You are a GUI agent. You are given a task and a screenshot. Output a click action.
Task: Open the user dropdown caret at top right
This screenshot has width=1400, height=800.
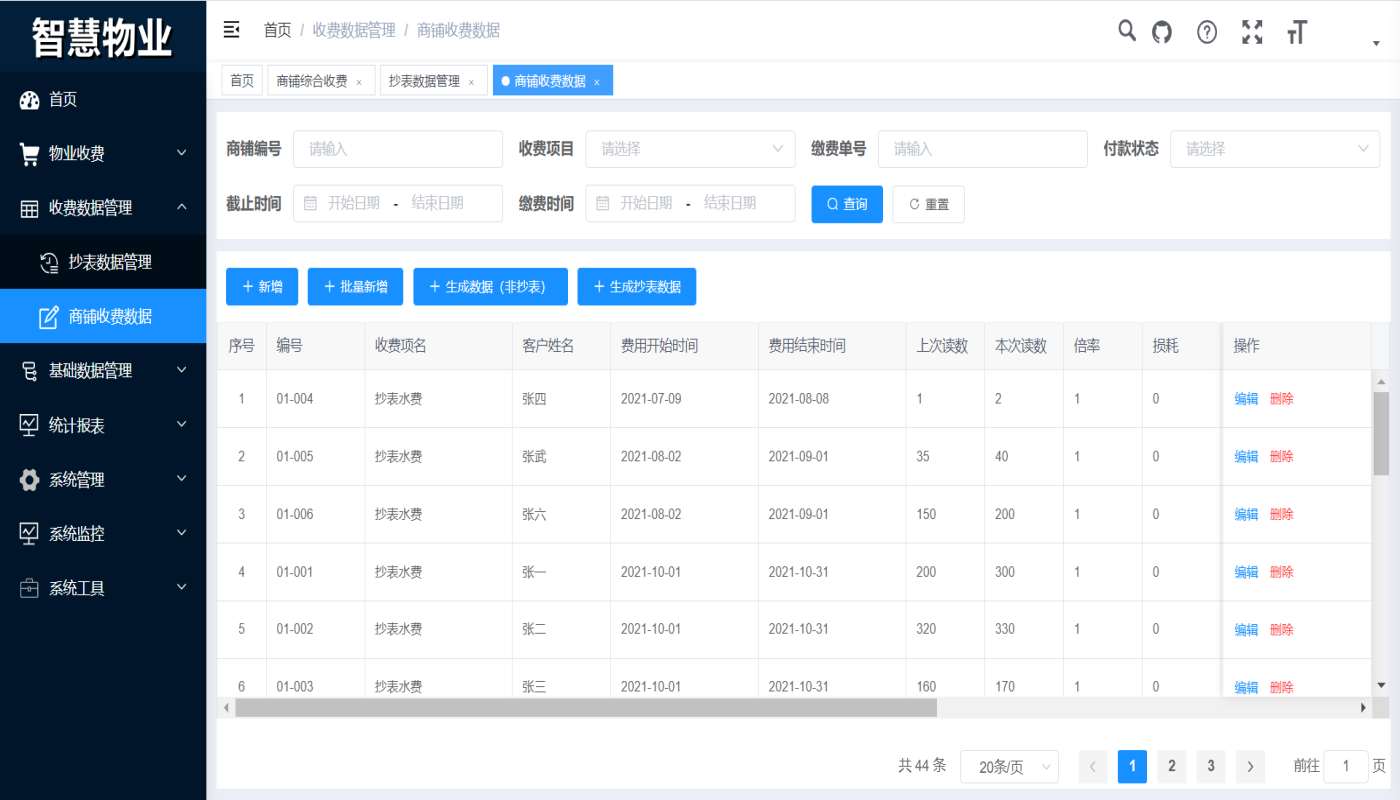tap(1376, 44)
